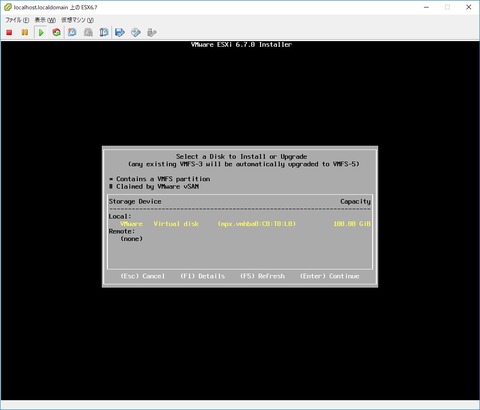This screenshot has height=410, width=480.
Task: Click the orange Suspend VM button
Action: coord(25,32)
